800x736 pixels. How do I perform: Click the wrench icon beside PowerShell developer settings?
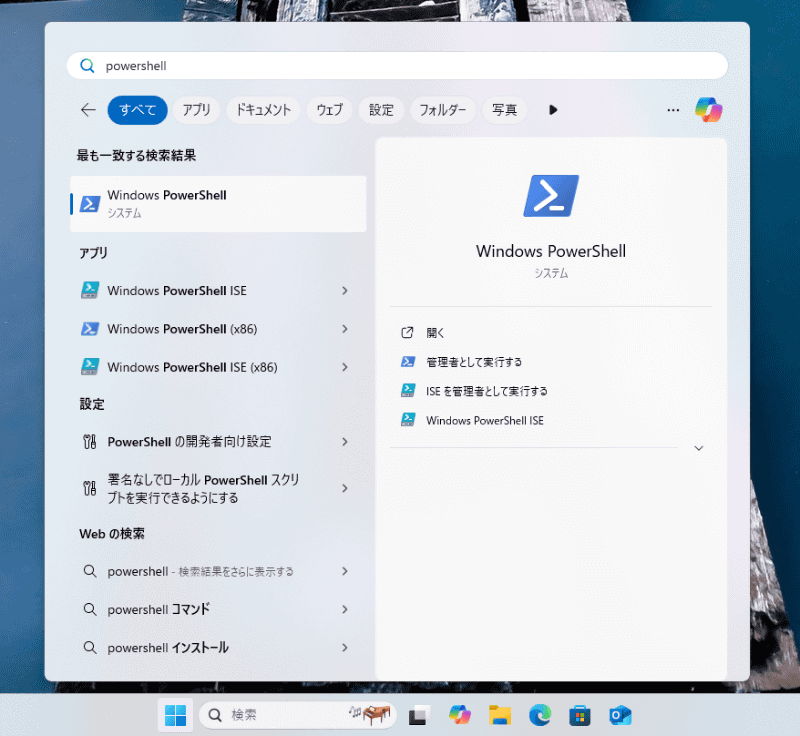pos(89,441)
